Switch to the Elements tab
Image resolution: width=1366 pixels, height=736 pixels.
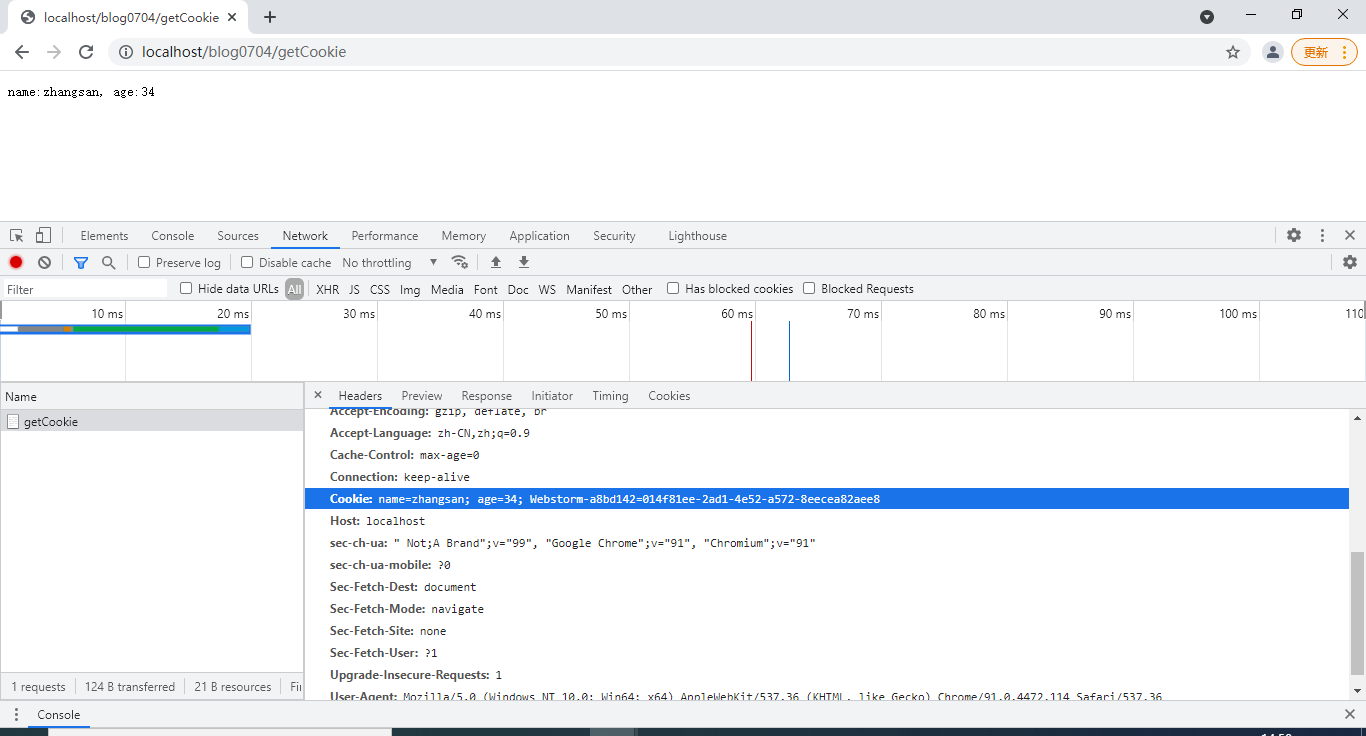click(x=104, y=236)
